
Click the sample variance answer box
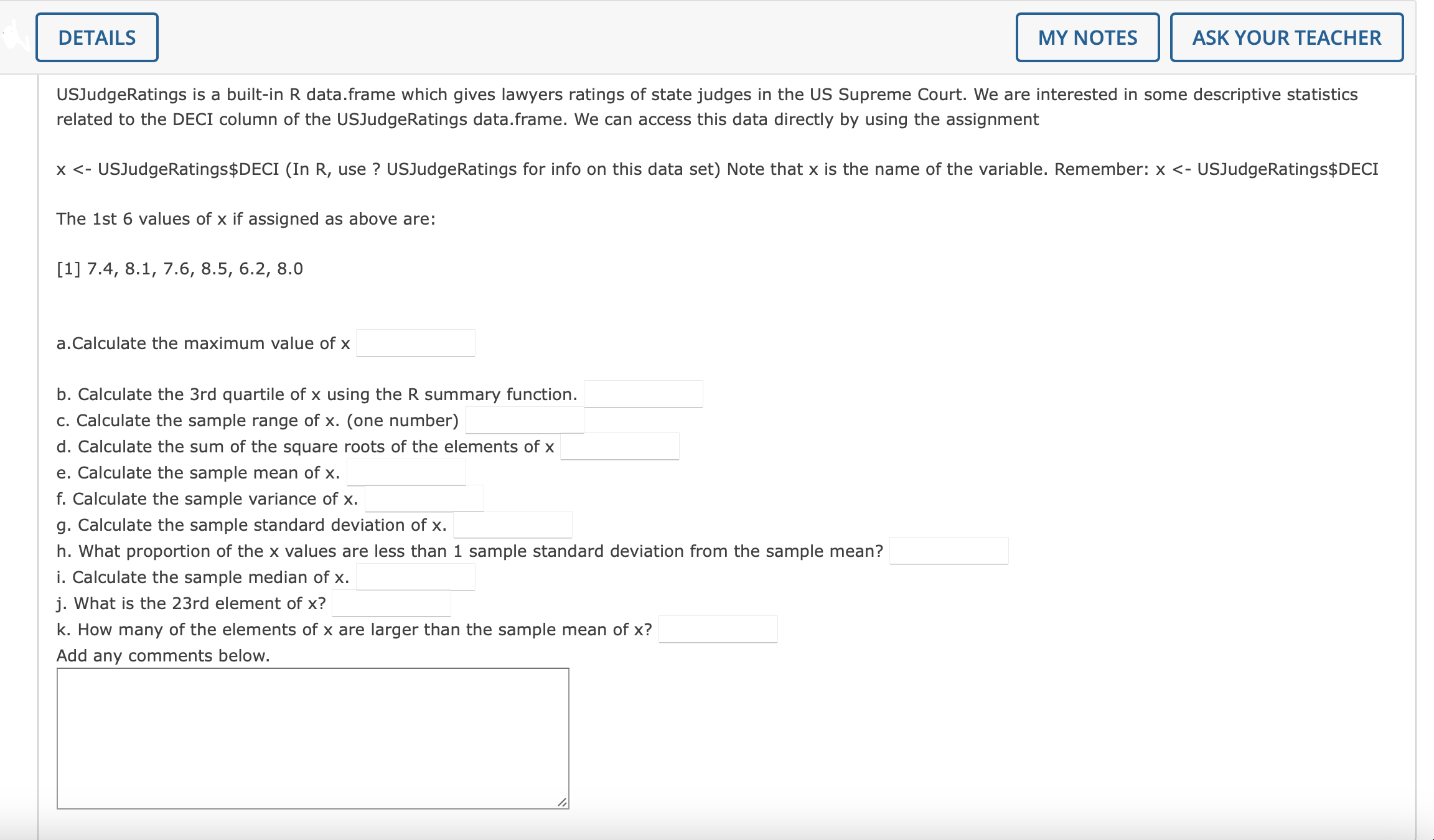click(424, 498)
